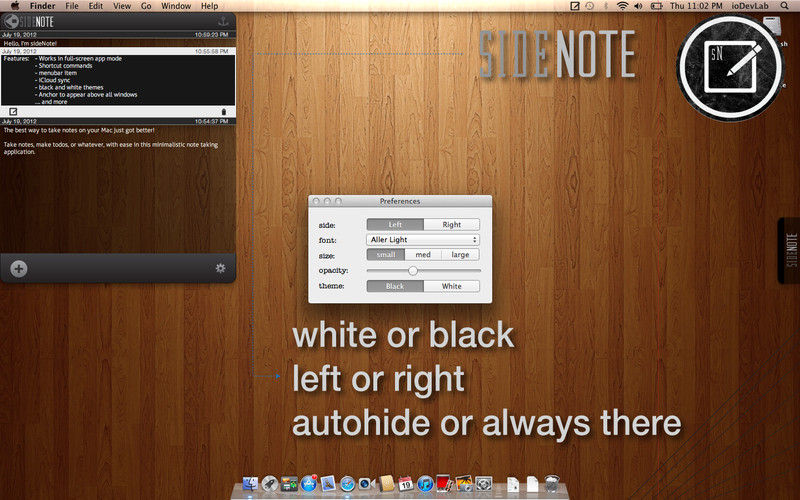Viewport: 800px width, 500px height.
Task: Click the hard drive icon on desktop
Action: (x=772, y=27)
